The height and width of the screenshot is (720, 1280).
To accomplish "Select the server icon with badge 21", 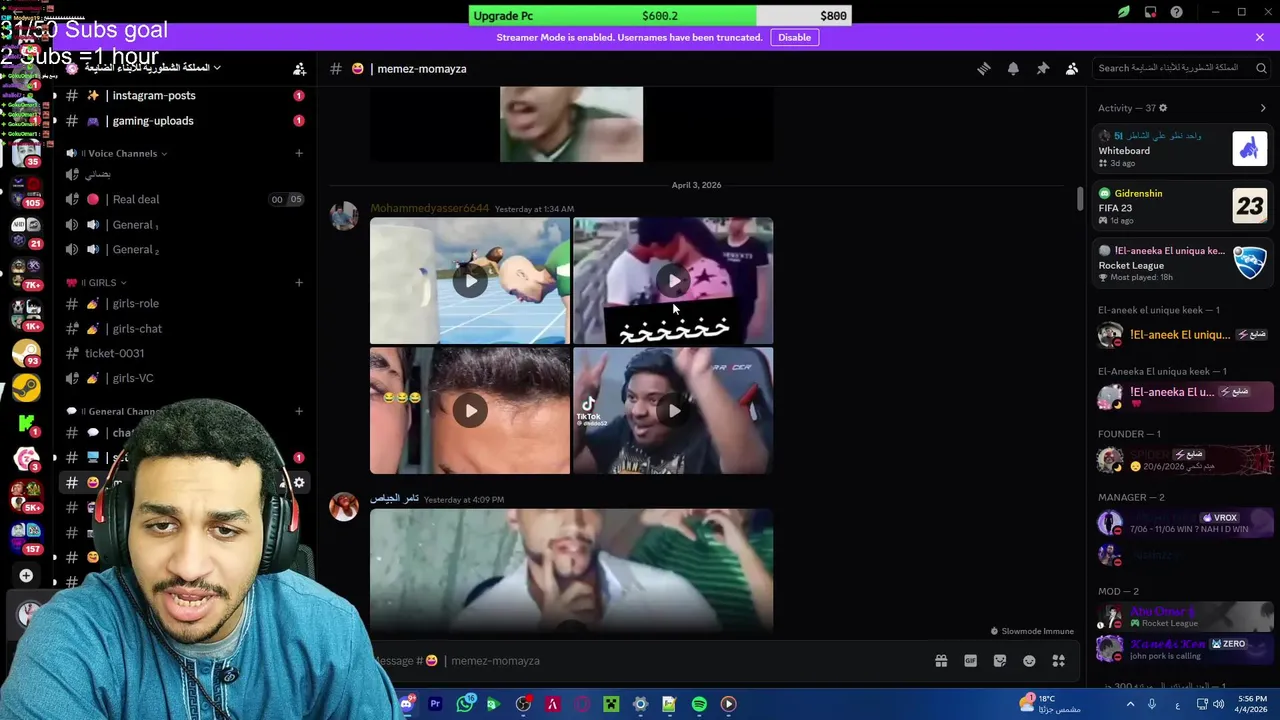I will [26, 231].
